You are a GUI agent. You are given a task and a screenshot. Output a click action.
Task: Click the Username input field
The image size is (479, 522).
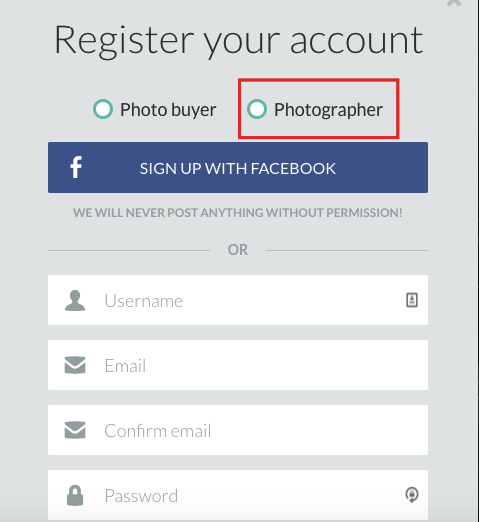tap(238, 300)
